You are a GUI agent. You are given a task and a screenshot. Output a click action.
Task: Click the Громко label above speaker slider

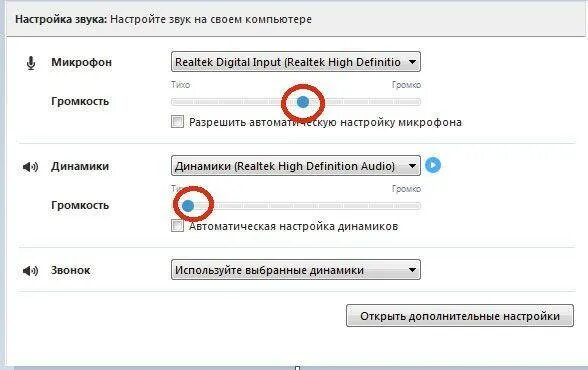pos(406,189)
